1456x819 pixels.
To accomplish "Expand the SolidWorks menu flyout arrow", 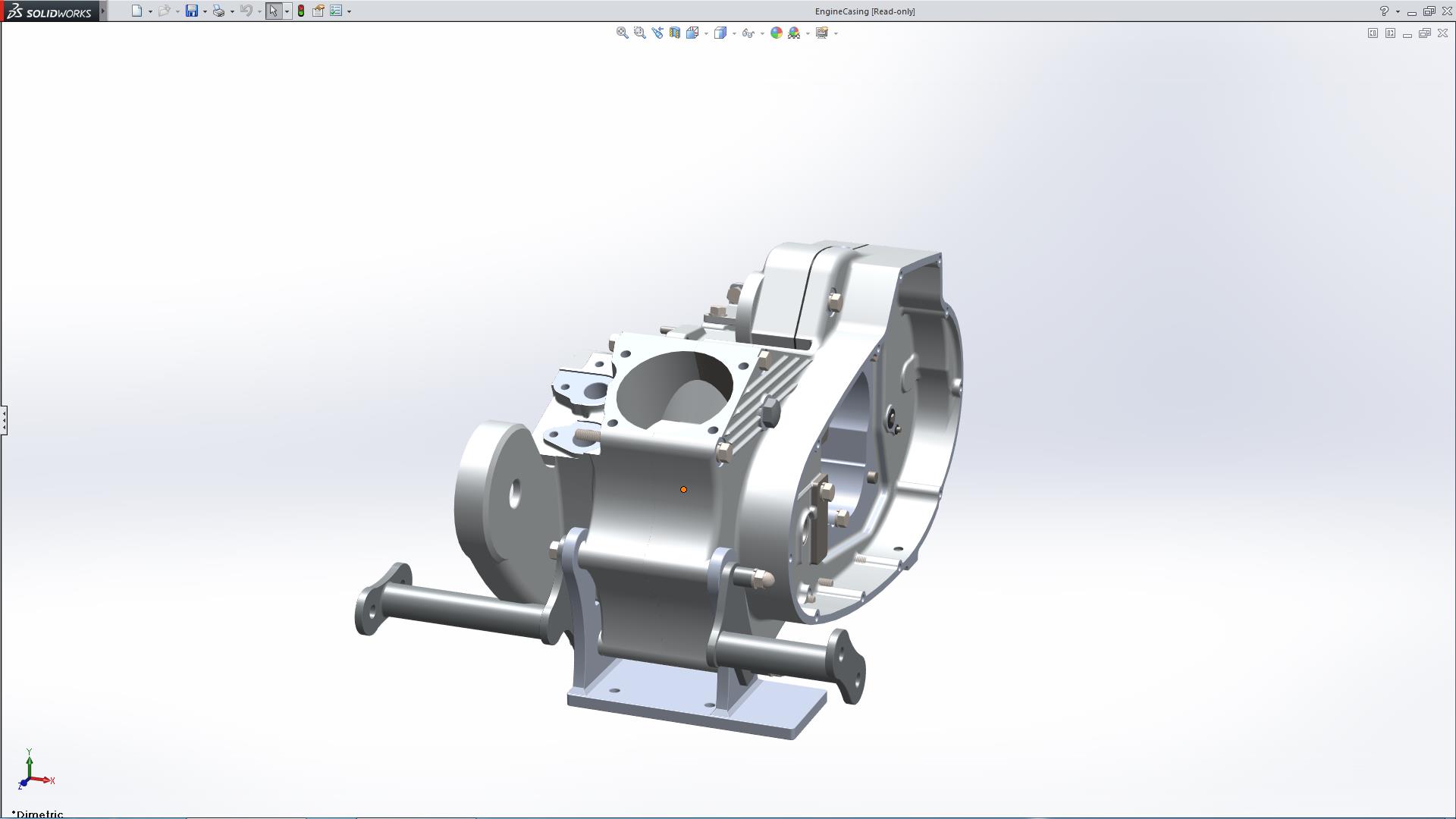I will [103, 11].
